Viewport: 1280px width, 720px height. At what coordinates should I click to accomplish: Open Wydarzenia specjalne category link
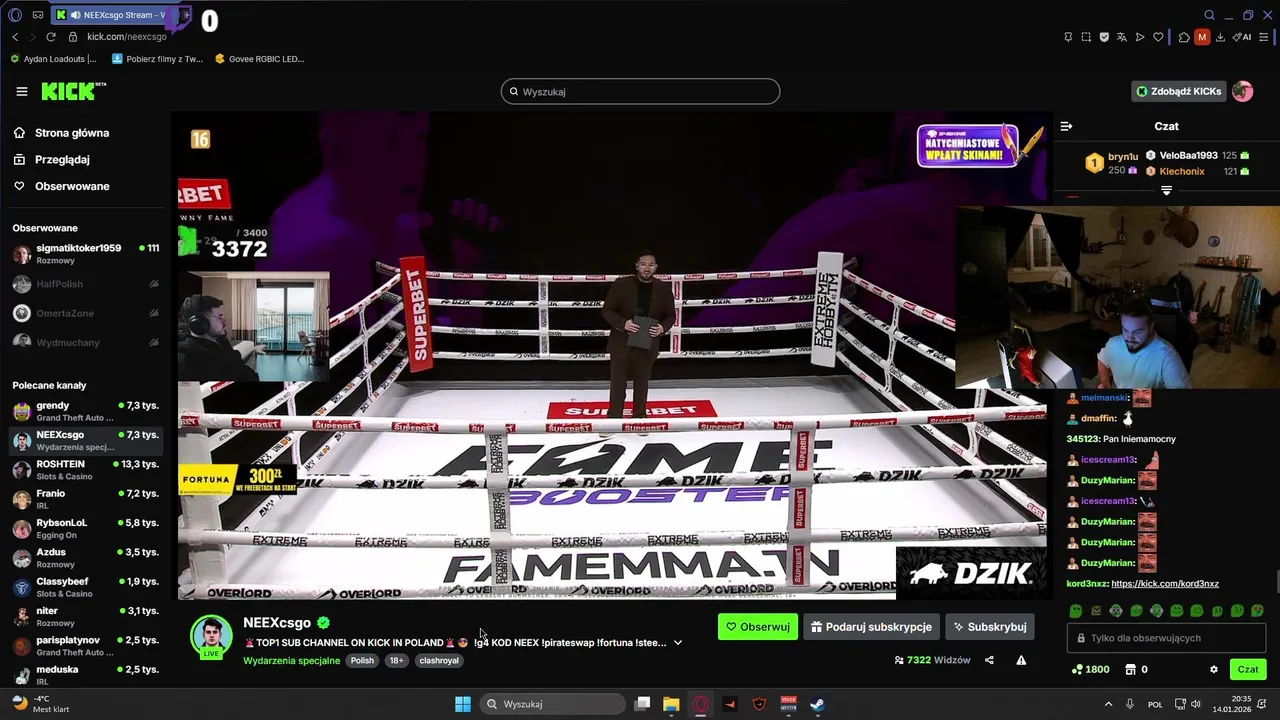tap(291, 660)
